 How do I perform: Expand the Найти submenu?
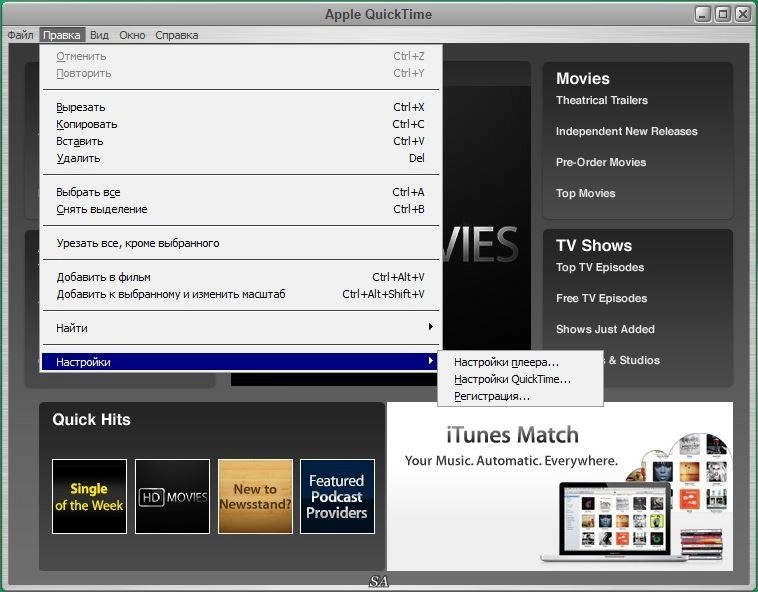(x=240, y=328)
